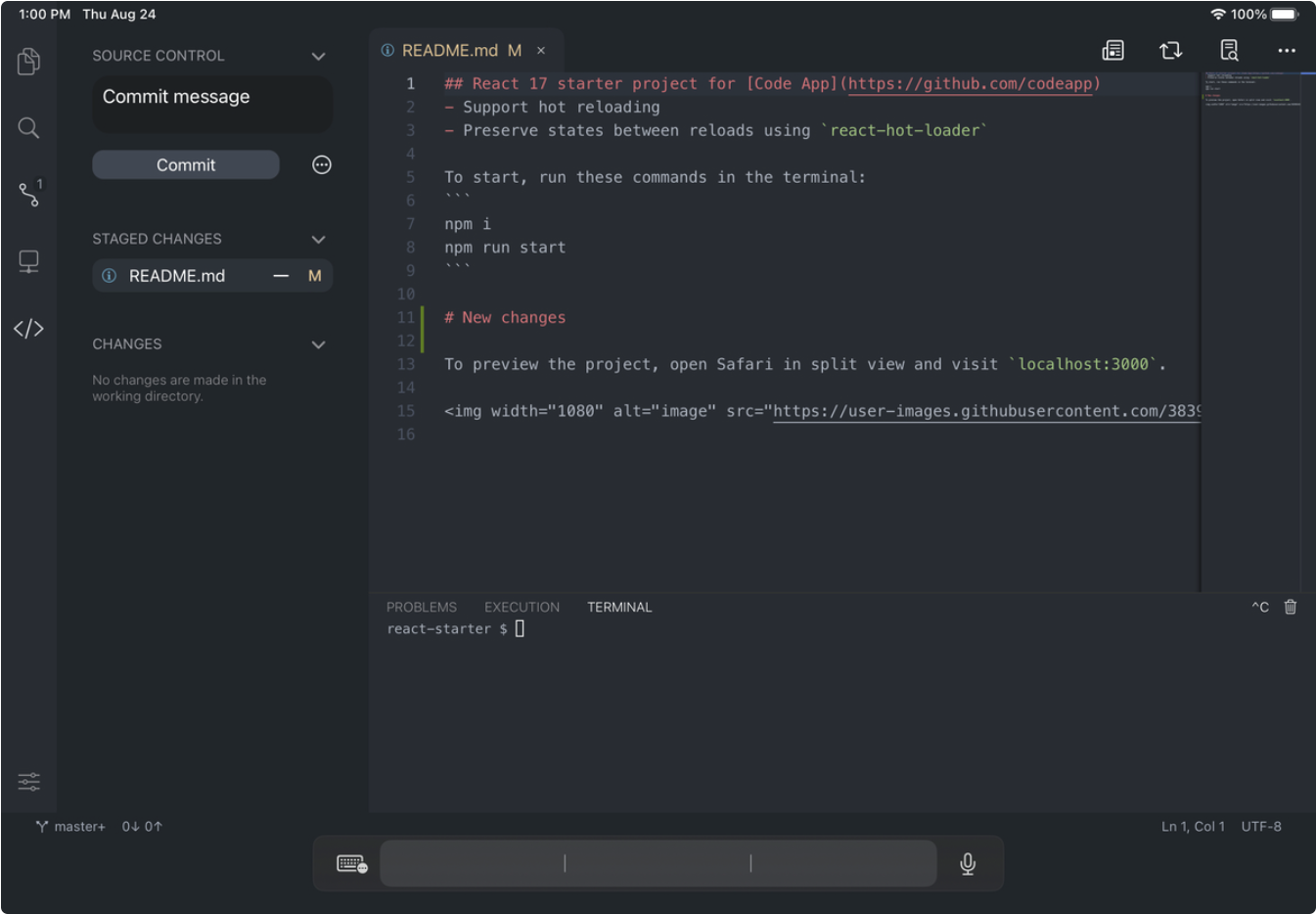Open the find in file icon
1316x914 pixels.
(1229, 50)
